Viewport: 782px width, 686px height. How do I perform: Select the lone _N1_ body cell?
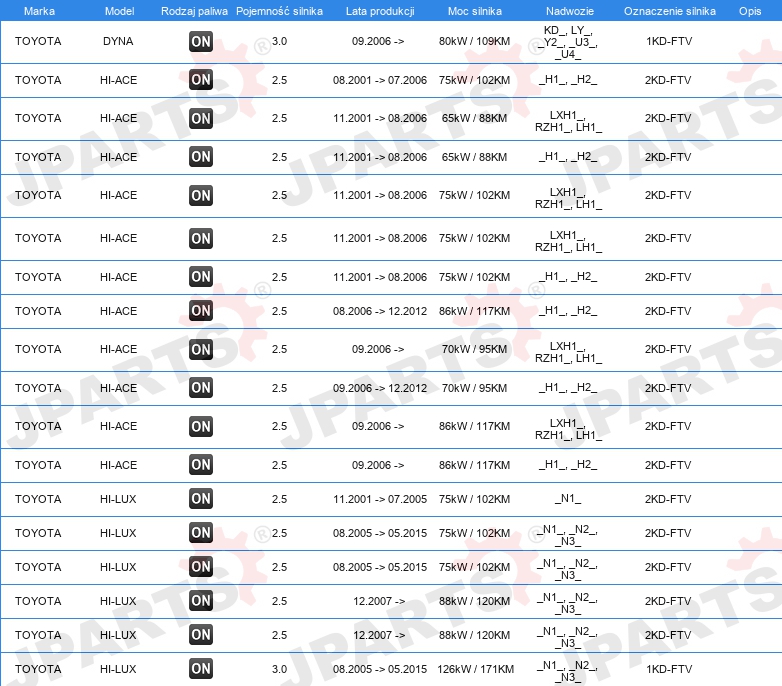click(x=568, y=498)
